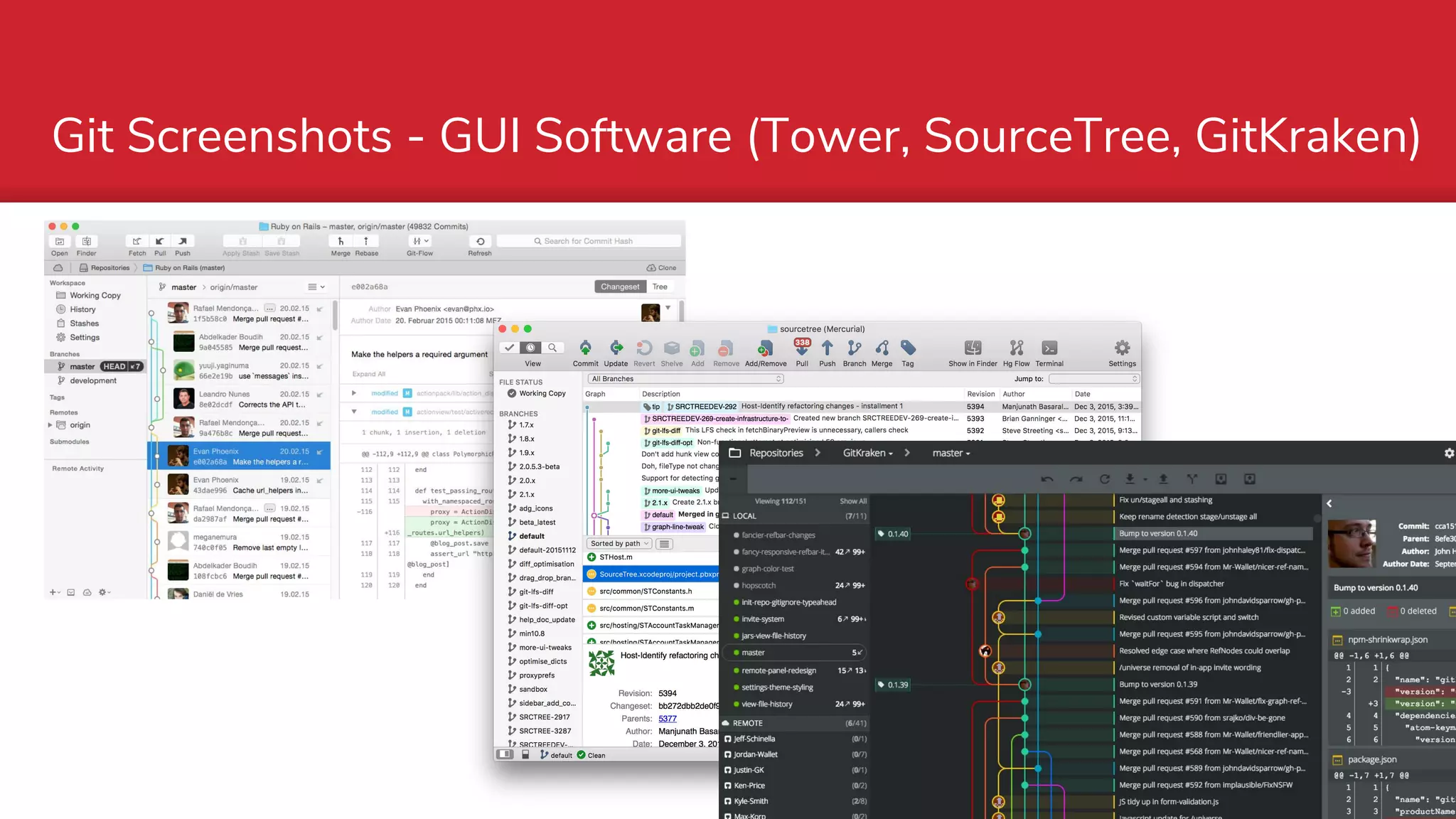Switch to the Tree tab in Tower
This screenshot has width=1456, height=819.
660,287
